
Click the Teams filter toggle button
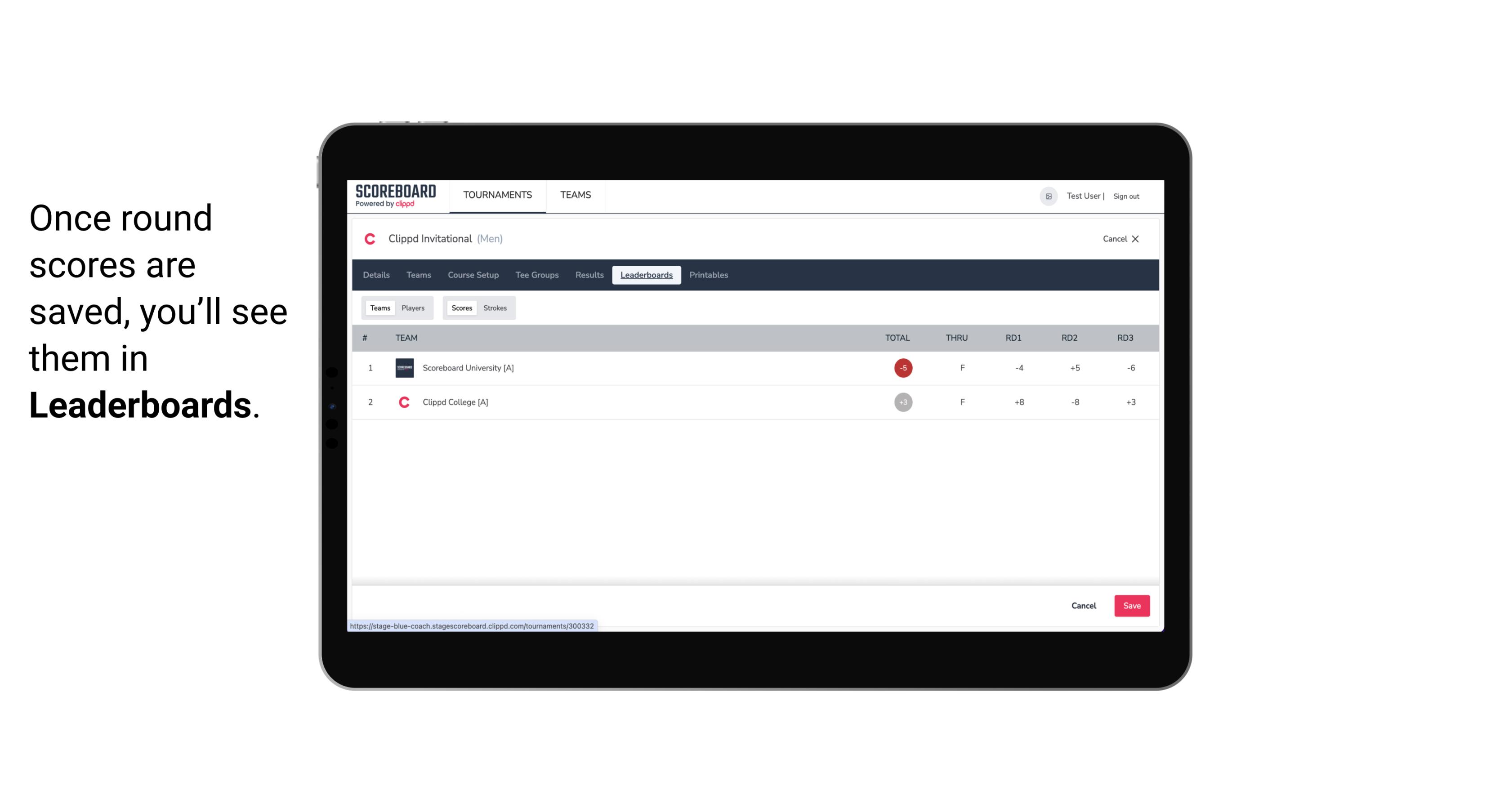coord(379,307)
